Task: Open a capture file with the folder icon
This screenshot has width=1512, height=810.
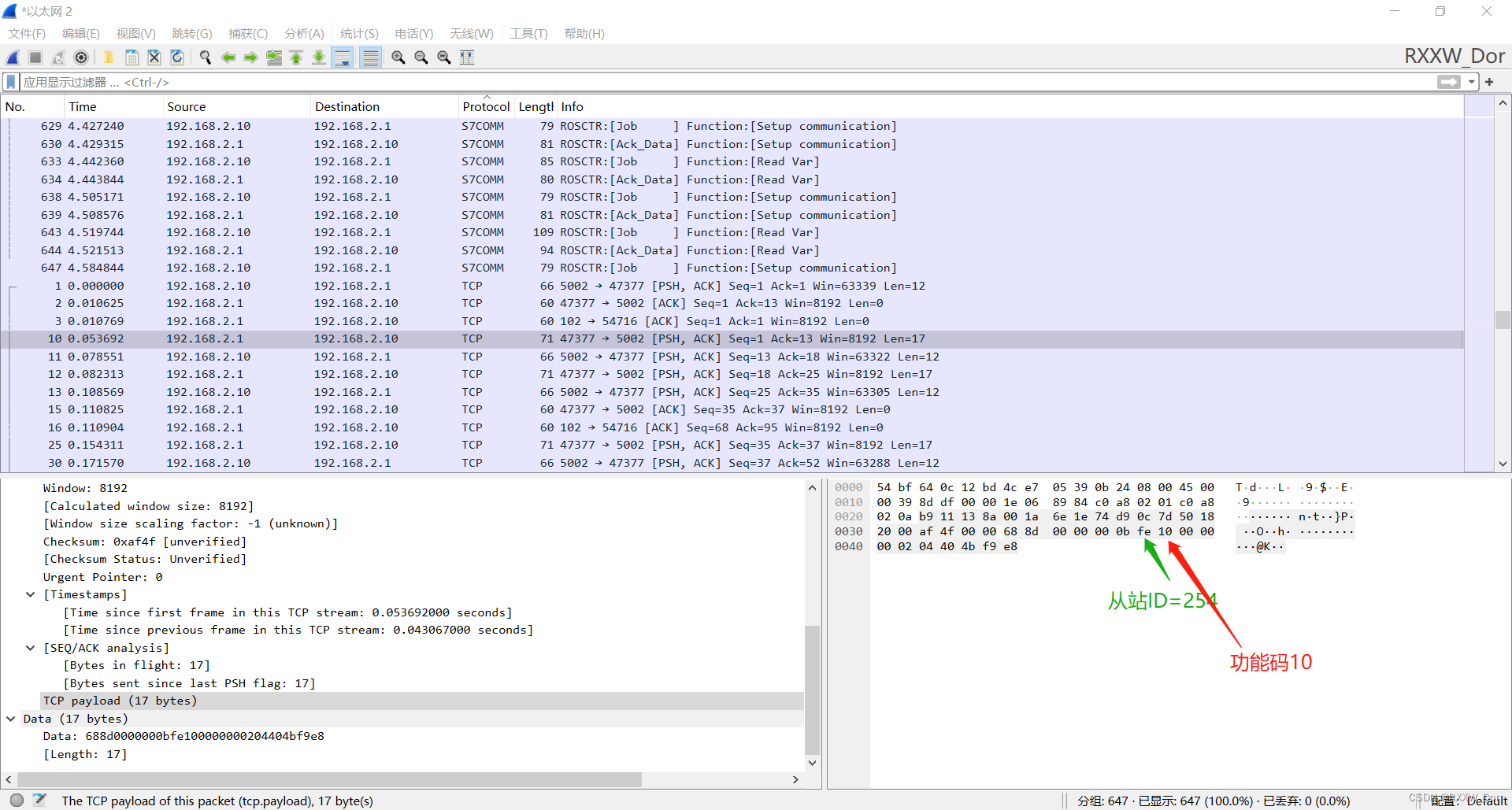Action: (x=109, y=57)
